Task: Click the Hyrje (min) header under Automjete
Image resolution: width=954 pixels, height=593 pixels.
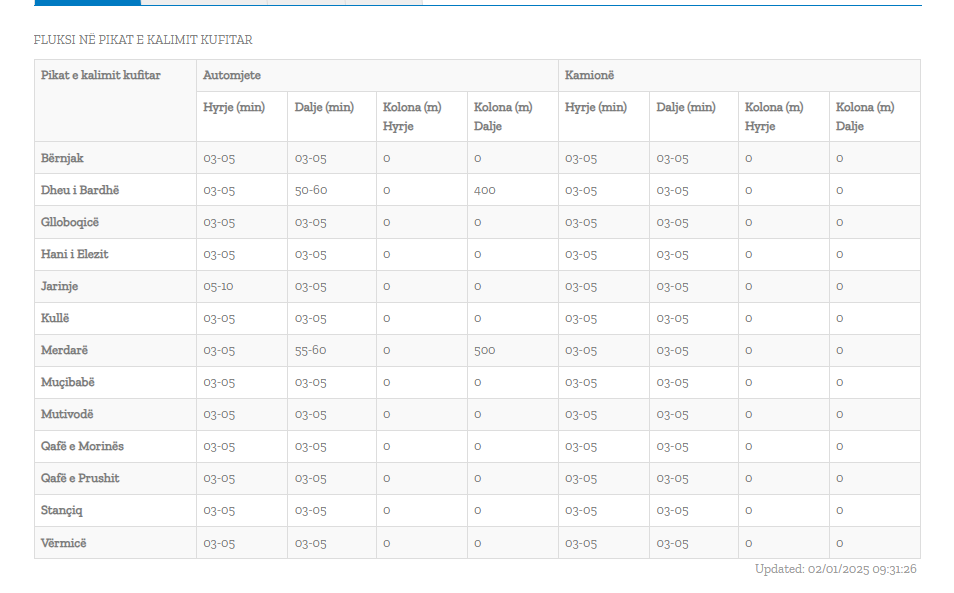Action: (x=234, y=107)
